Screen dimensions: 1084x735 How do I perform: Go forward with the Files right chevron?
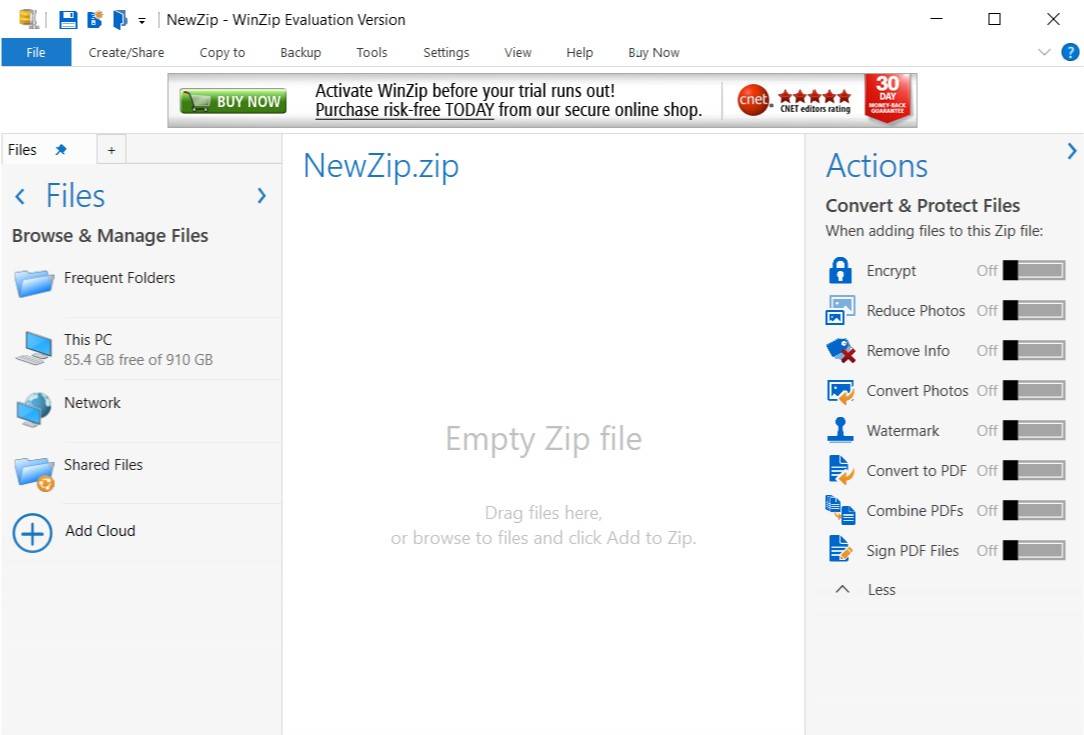point(261,196)
